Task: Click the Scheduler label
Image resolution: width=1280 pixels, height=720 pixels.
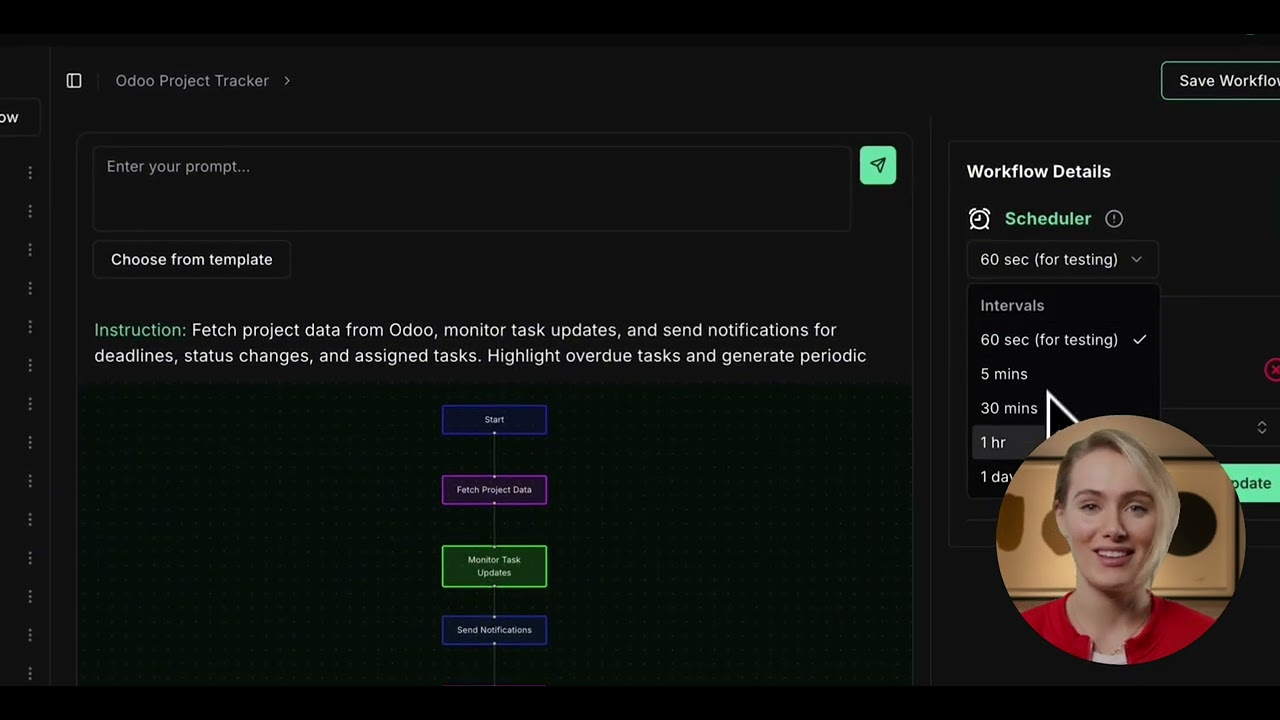Action: click(x=1048, y=219)
